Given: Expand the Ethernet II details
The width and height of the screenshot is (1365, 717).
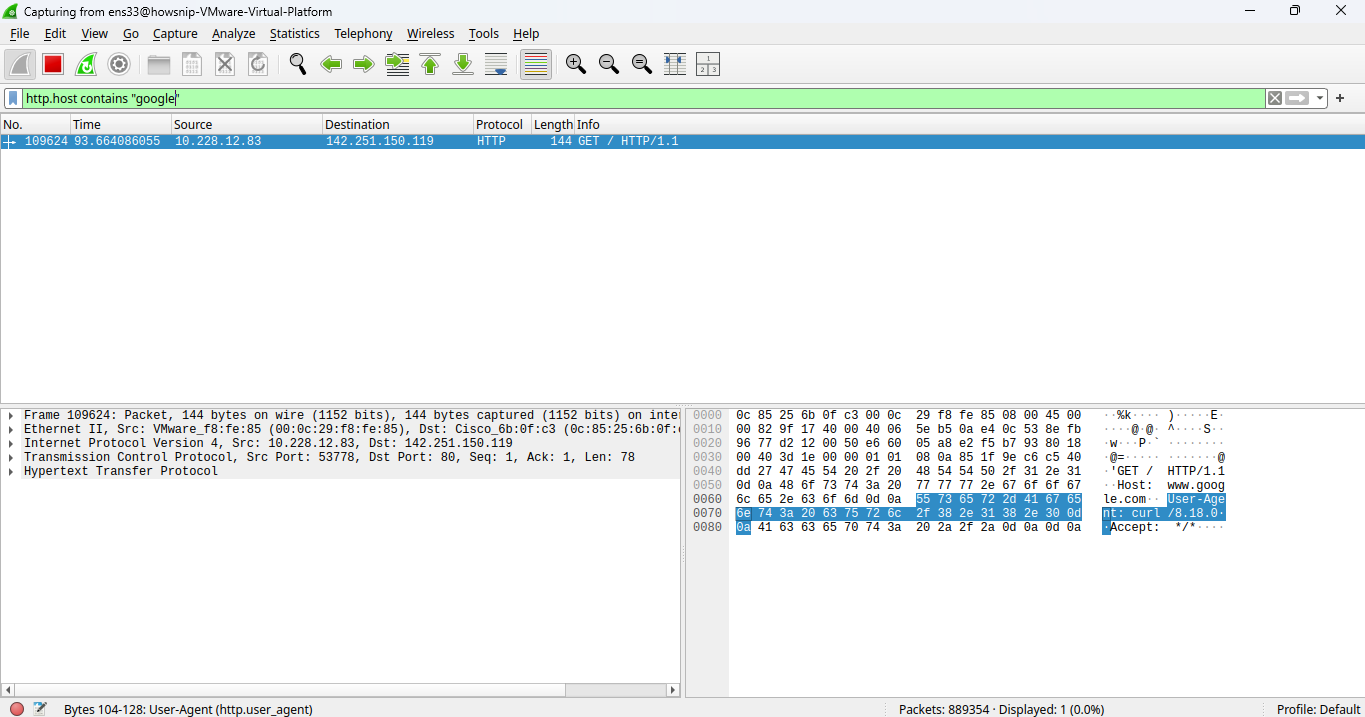Looking at the screenshot, I should coord(10,429).
